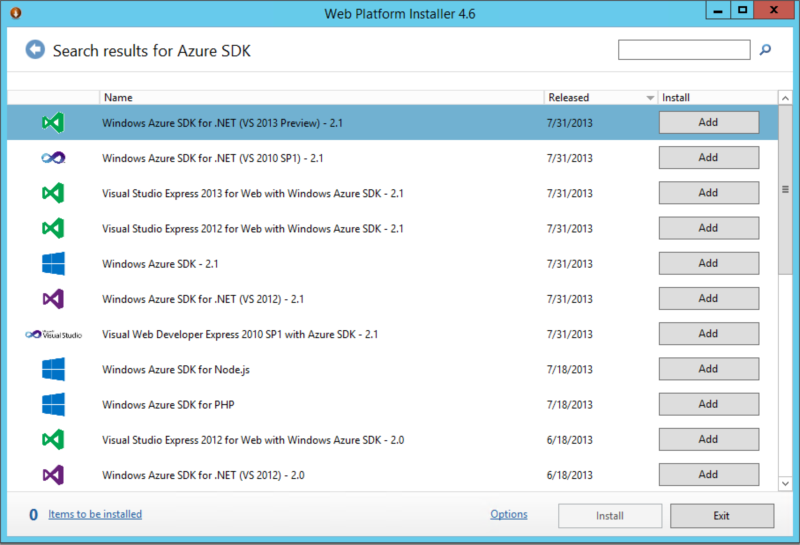800x545 pixels.
Task: Click the scrollbar down arrow
Action: 786,483
